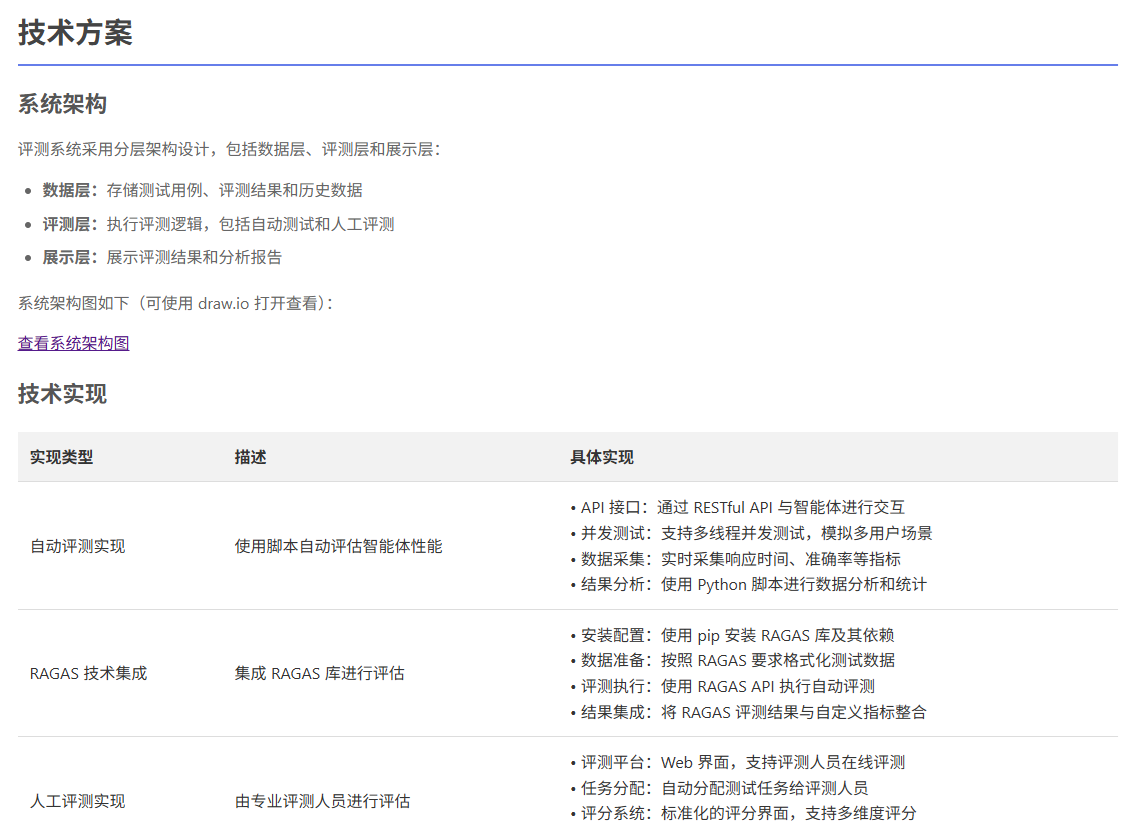Click the 安装配置 pip install line
This screenshot has width=1137, height=831.
pyautogui.click(x=731, y=635)
